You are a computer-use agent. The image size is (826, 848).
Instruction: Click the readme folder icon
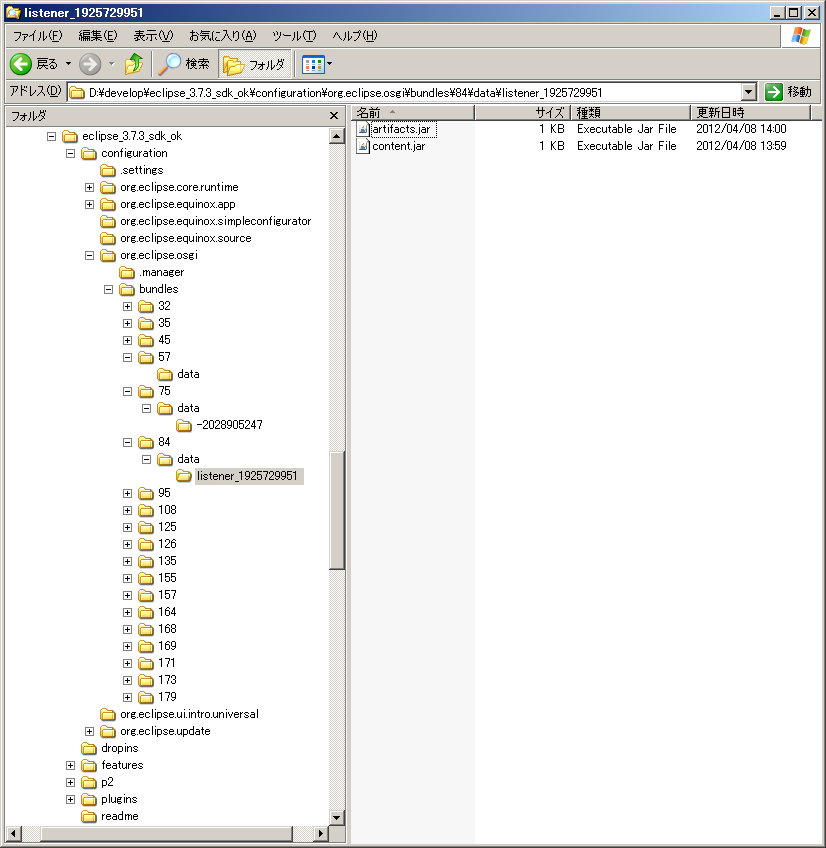(89, 816)
